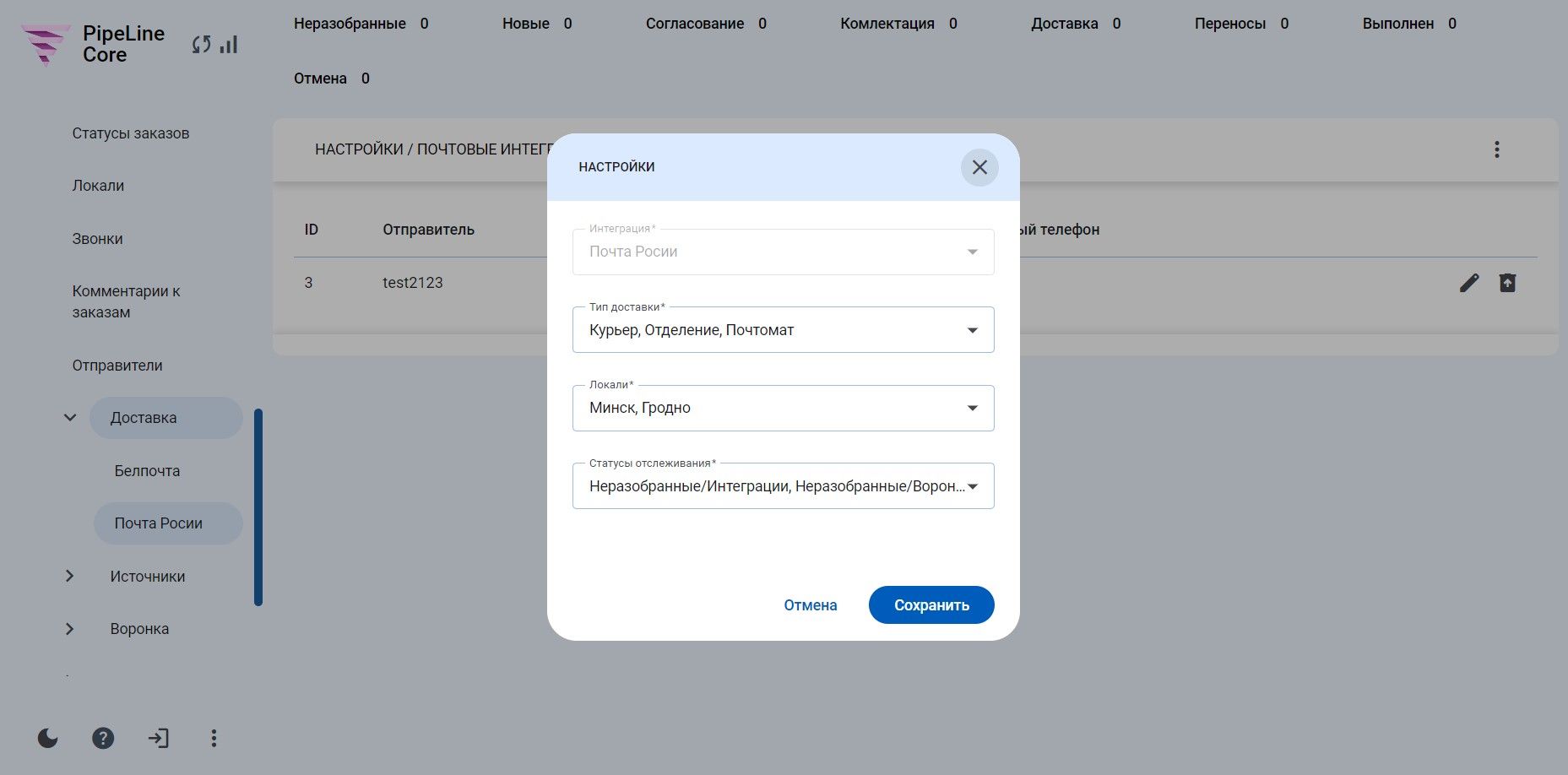The width and height of the screenshot is (1568, 775).
Task: Open the bottom sidebar three-dot menu
Action: pyautogui.click(x=214, y=739)
